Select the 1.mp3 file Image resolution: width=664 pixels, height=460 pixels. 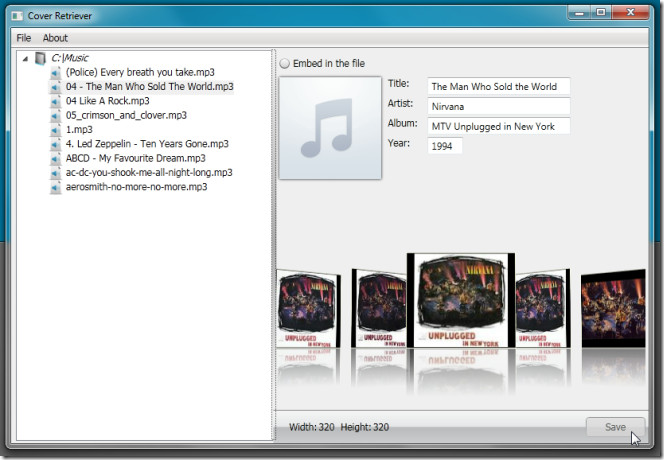tap(79, 130)
